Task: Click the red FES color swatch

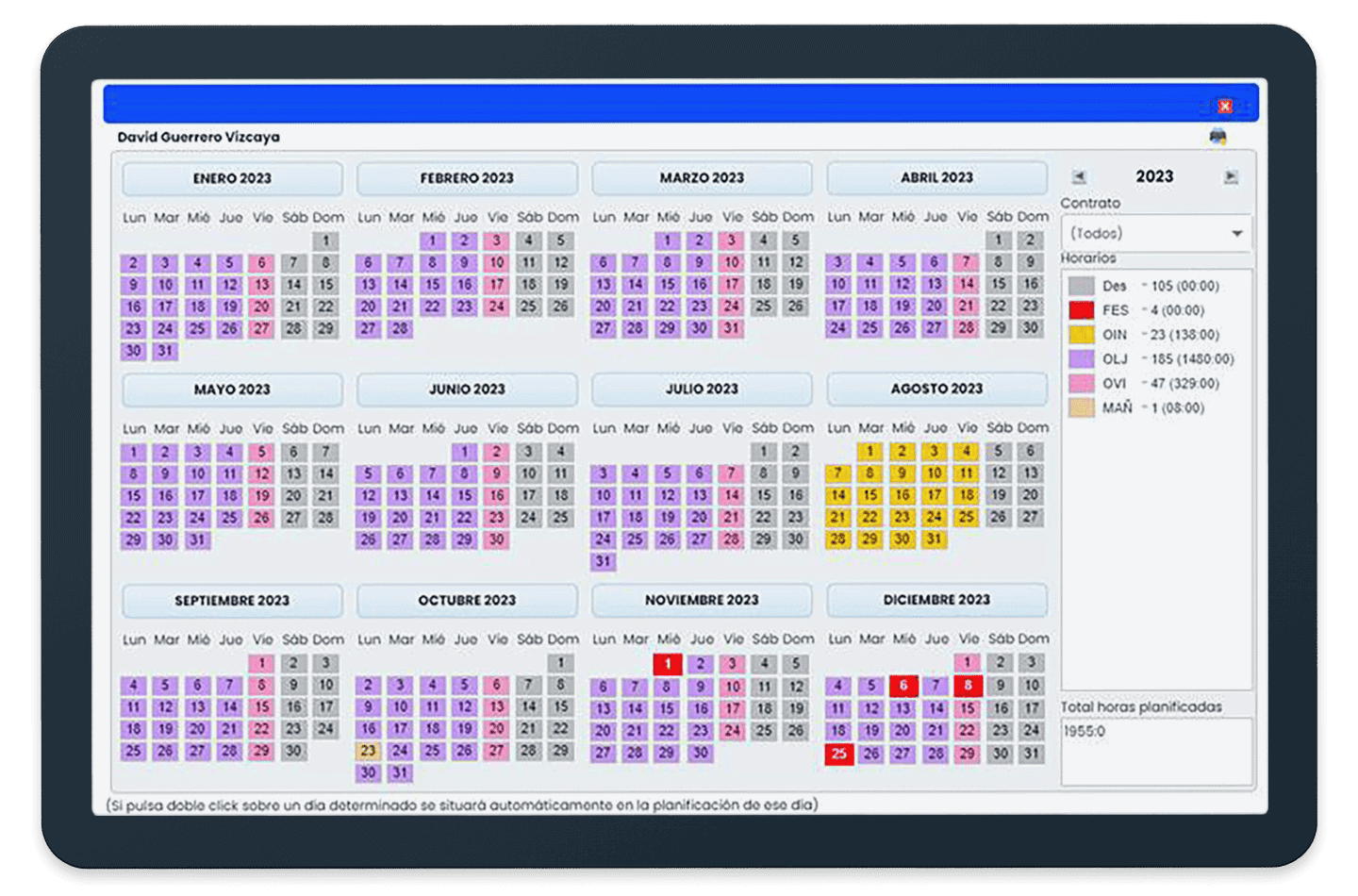Action: pyautogui.click(x=1081, y=310)
